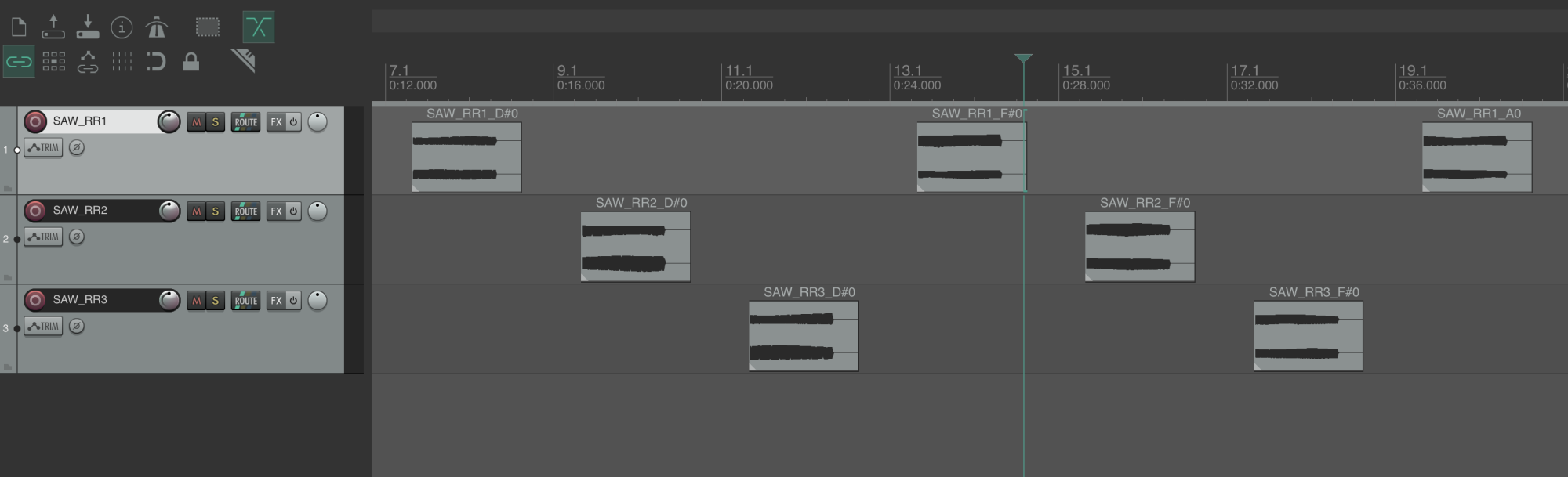Open Project Settings info icon
The width and height of the screenshot is (1568, 477).
pyautogui.click(x=122, y=27)
